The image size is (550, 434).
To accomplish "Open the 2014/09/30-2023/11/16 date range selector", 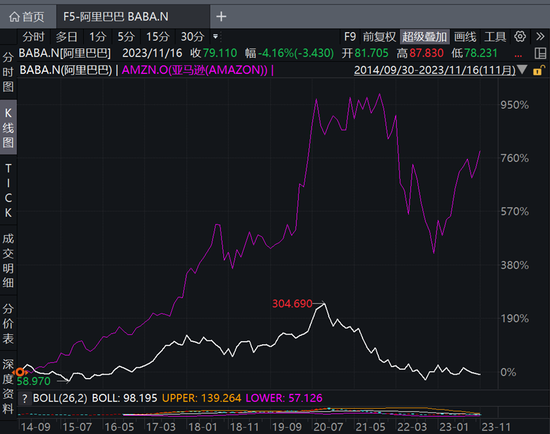I will pos(435,70).
